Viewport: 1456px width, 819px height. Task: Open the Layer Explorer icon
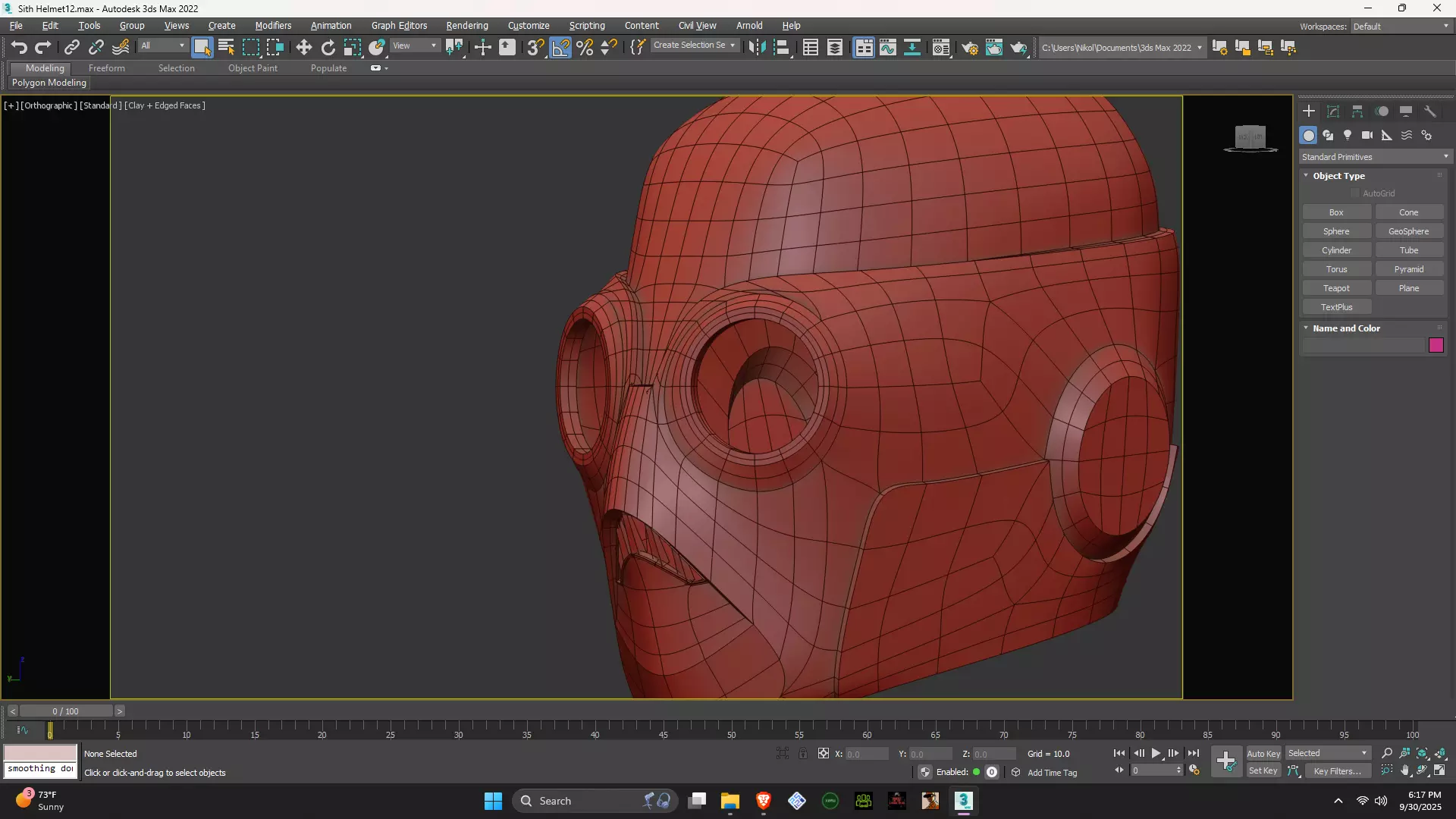pos(835,47)
